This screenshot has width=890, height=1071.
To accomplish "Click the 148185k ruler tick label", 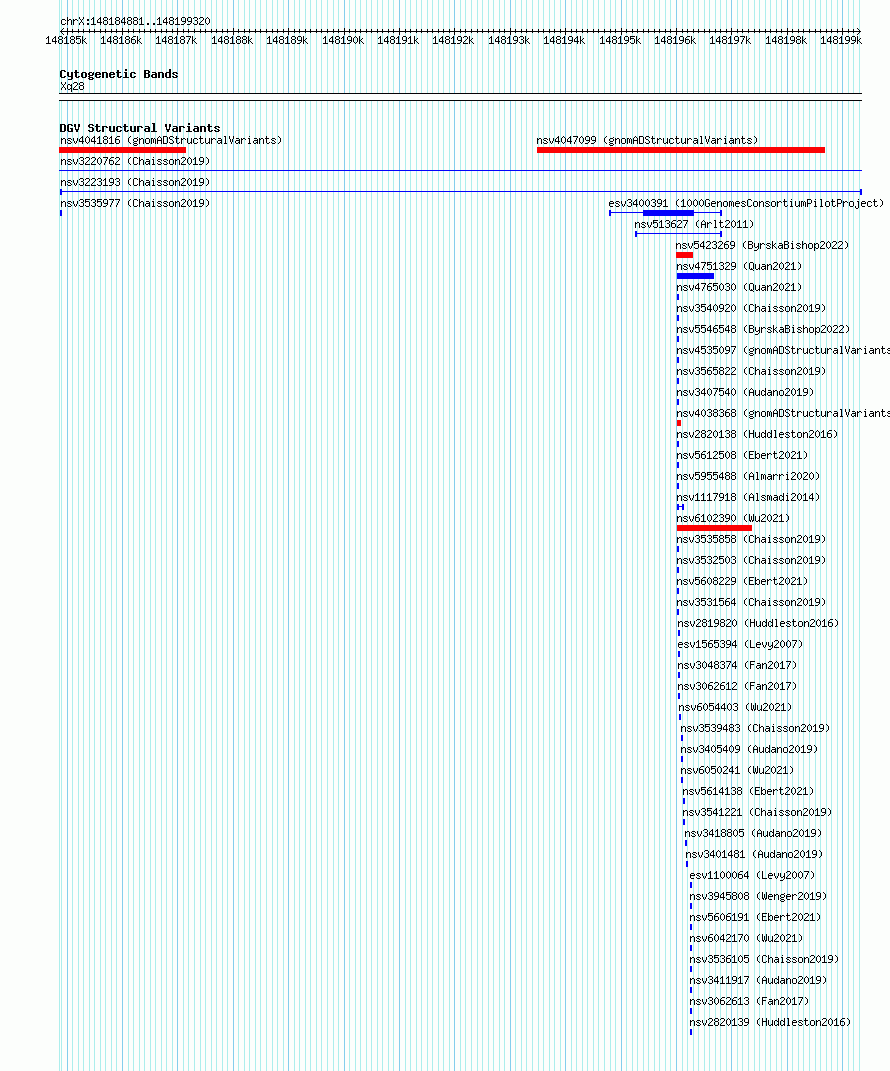I will 66,41.
